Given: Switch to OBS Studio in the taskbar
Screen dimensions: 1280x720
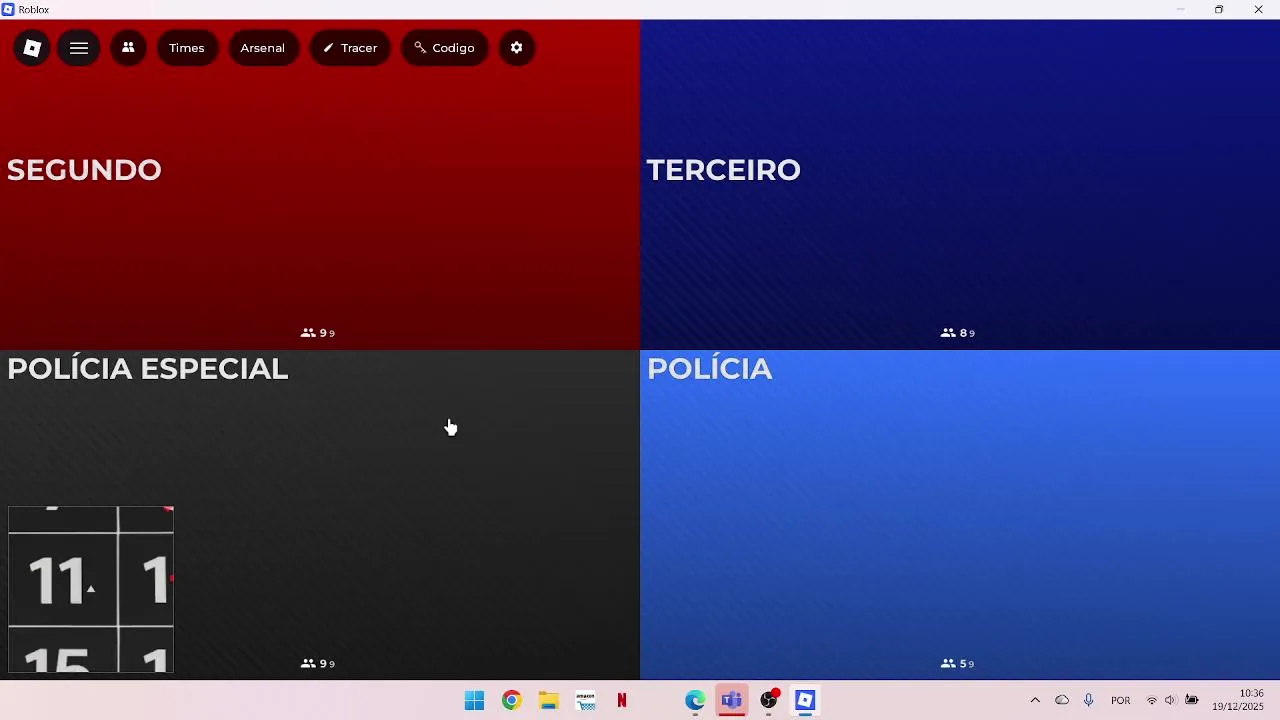Looking at the screenshot, I should click(x=769, y=701).
